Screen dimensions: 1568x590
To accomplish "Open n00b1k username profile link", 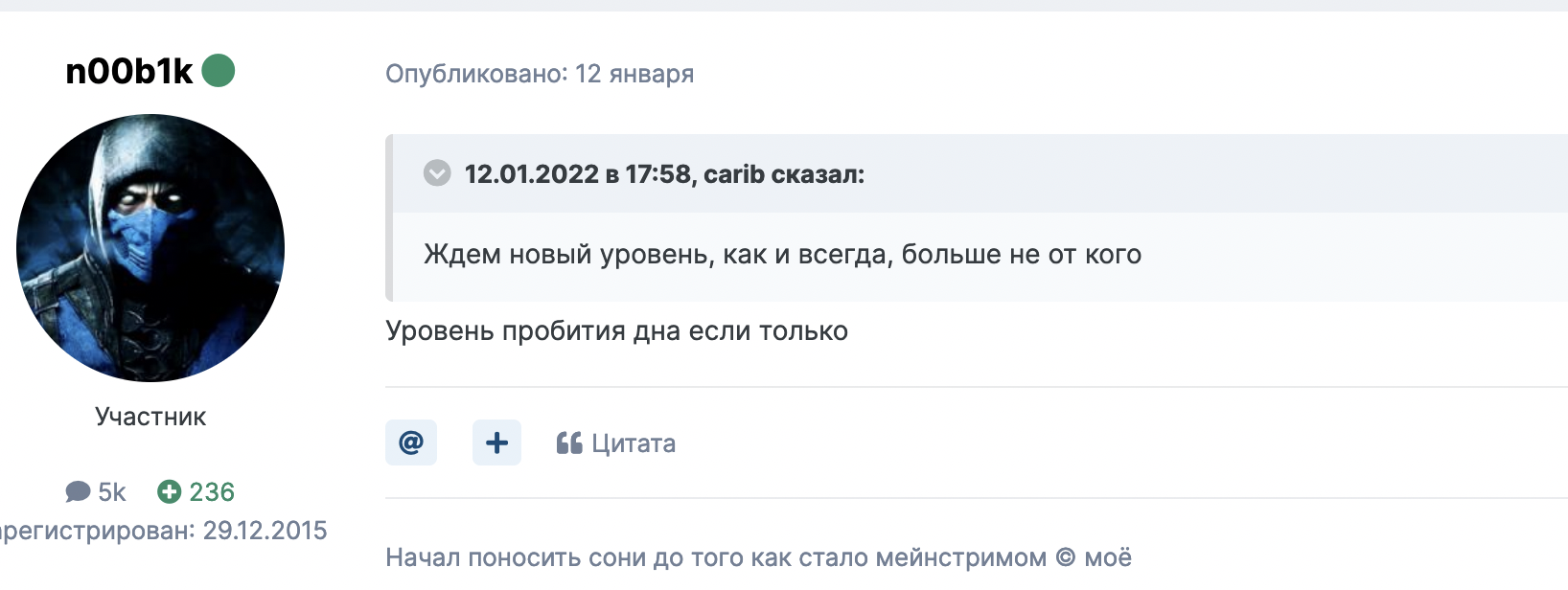I will click(x=129, y=71).
